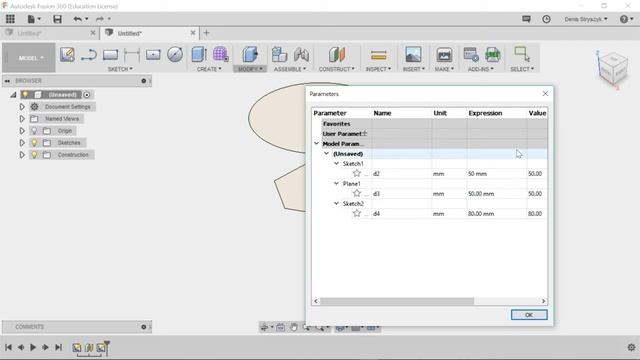Viewport: 640px width, 360px height.
Task: Select the Line sketch tool
Action: click(x=89, y=55)
